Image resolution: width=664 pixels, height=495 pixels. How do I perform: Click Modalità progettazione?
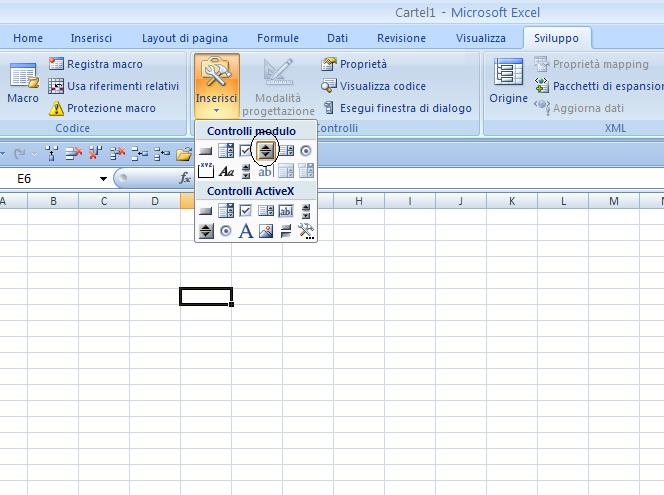(278, 86)
